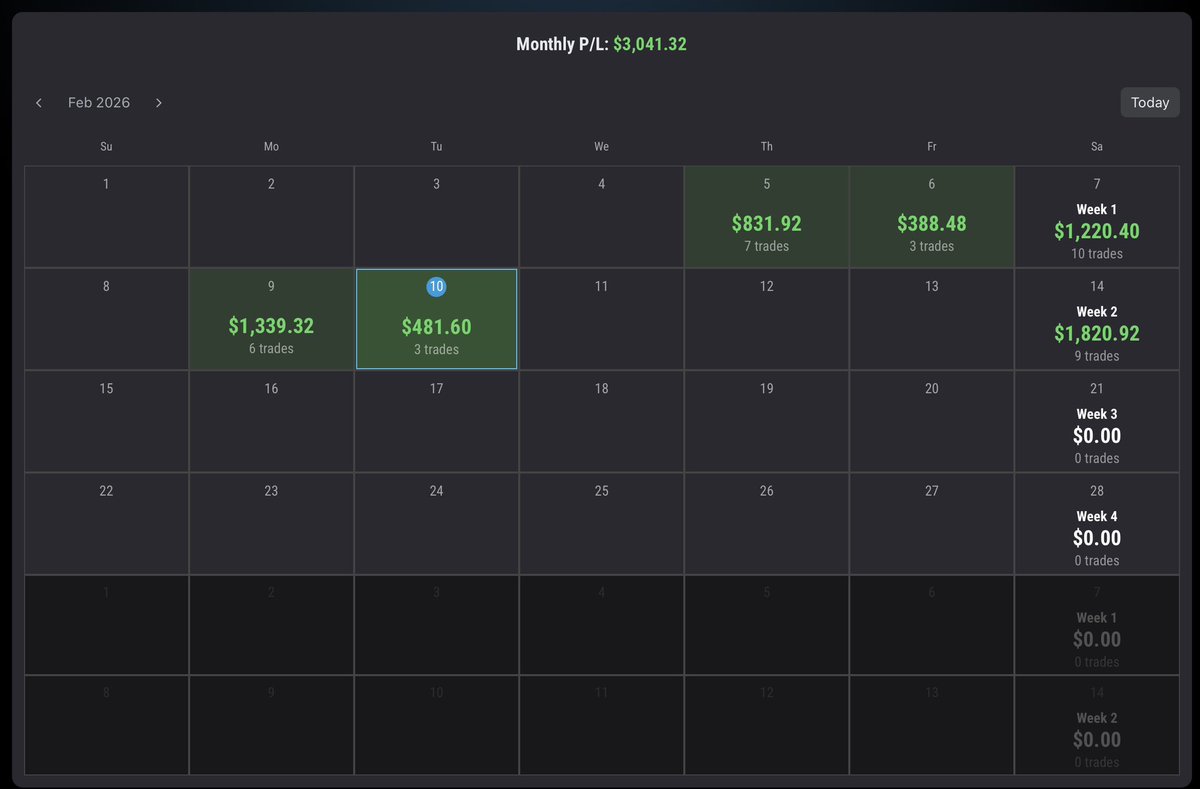Select day 19 cell
The height and width of the screenshot is (789, 1200).
tap(767, 421)
